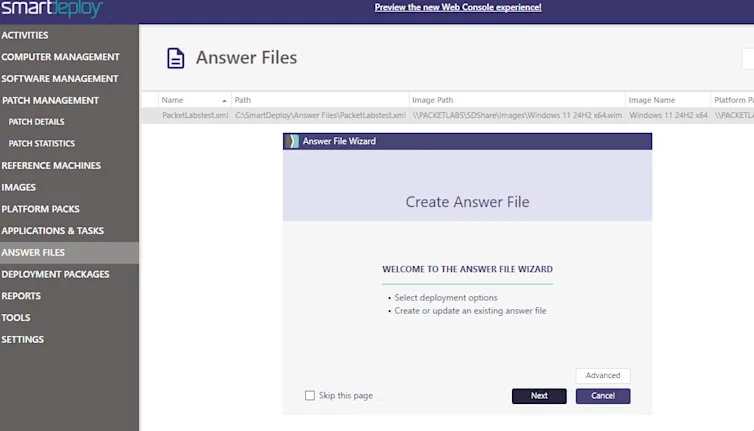Viewport: 754px width, 431px height.
Task: Open the Reports section
Action: pyautogui.click(x=21, y=296)
